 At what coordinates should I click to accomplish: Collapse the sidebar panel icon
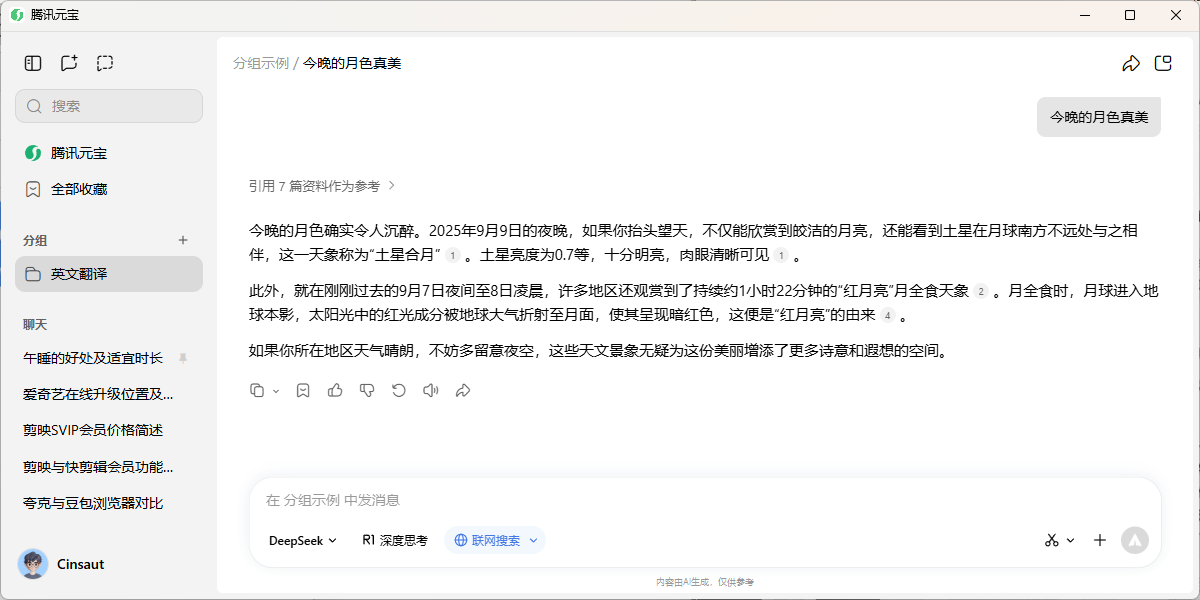pyautogui.click(x=33, y=63)
